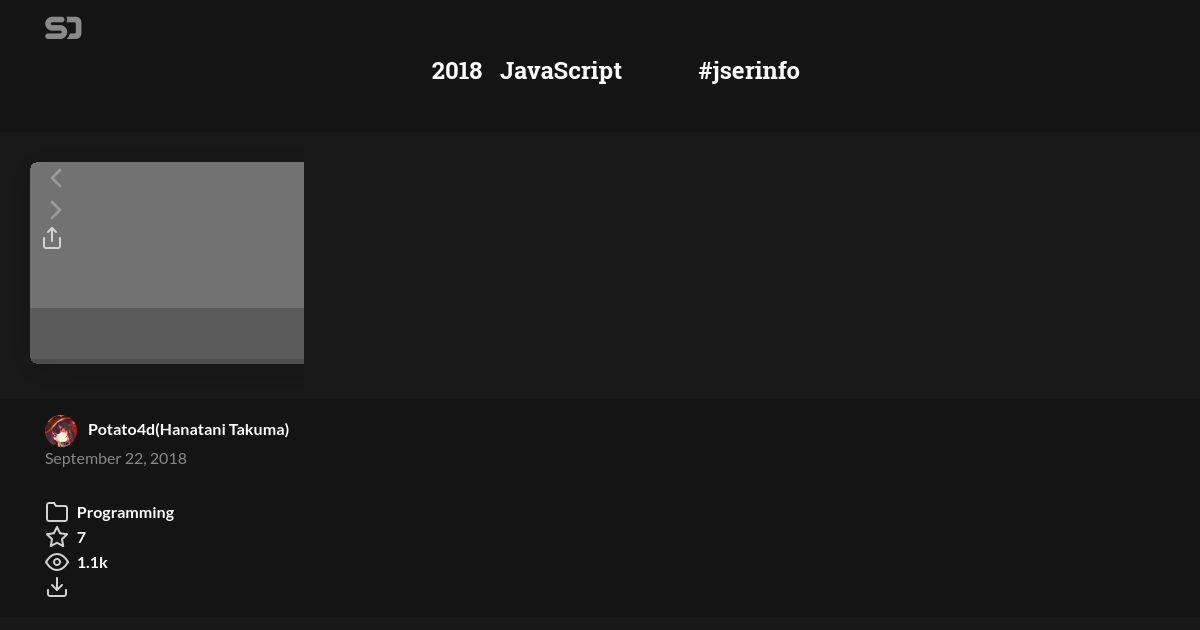The width and height of the screenshot is (1200, 630).
Task: Click the slide progress bar strip
Action: click(167, 361)
